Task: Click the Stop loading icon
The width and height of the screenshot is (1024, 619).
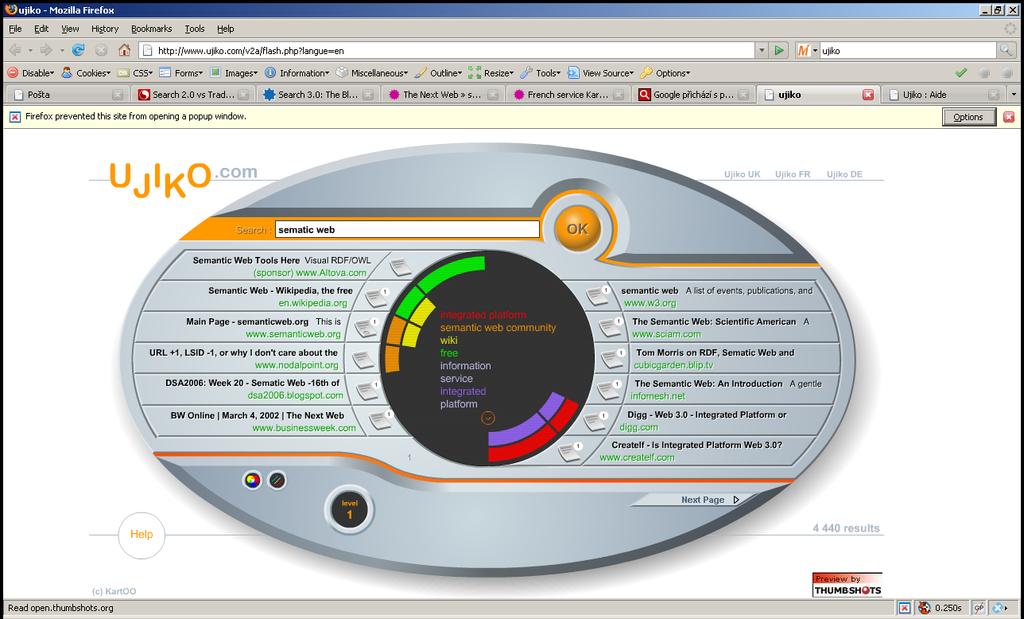Action: [101, 50]
